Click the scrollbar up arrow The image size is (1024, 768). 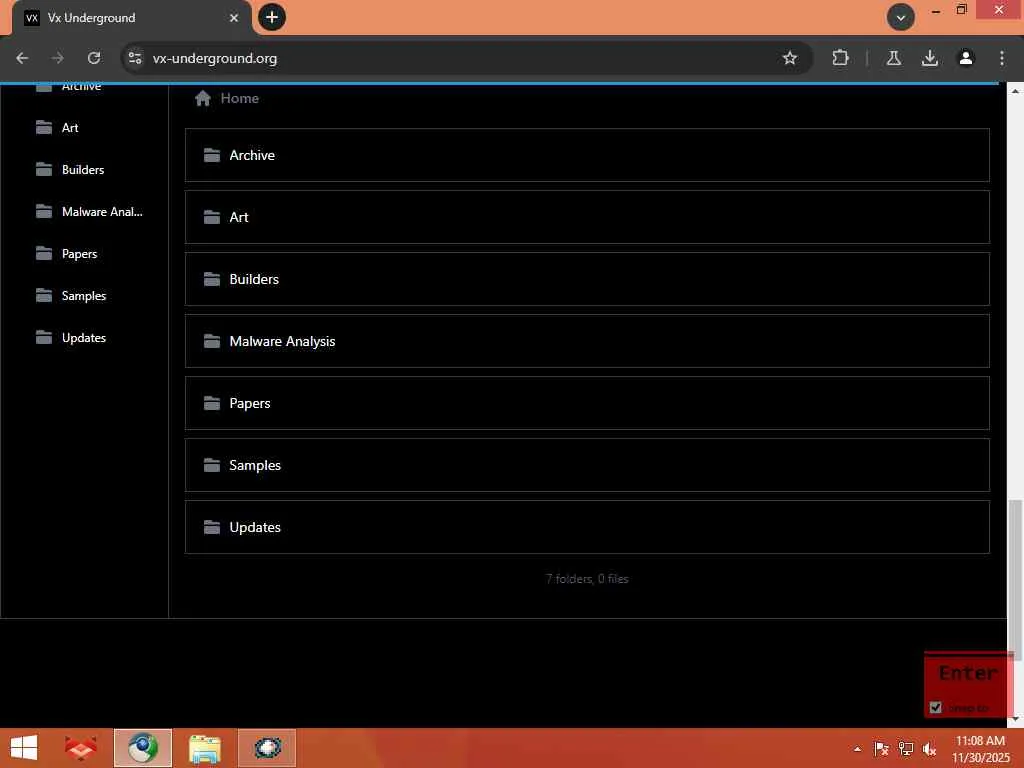point(1015,91)
